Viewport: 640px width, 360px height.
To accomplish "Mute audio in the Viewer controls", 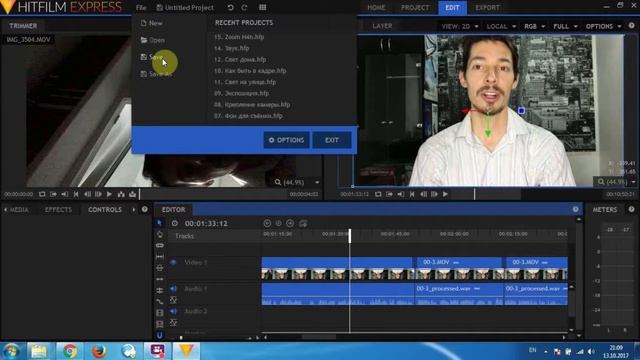I will [401, 194].
